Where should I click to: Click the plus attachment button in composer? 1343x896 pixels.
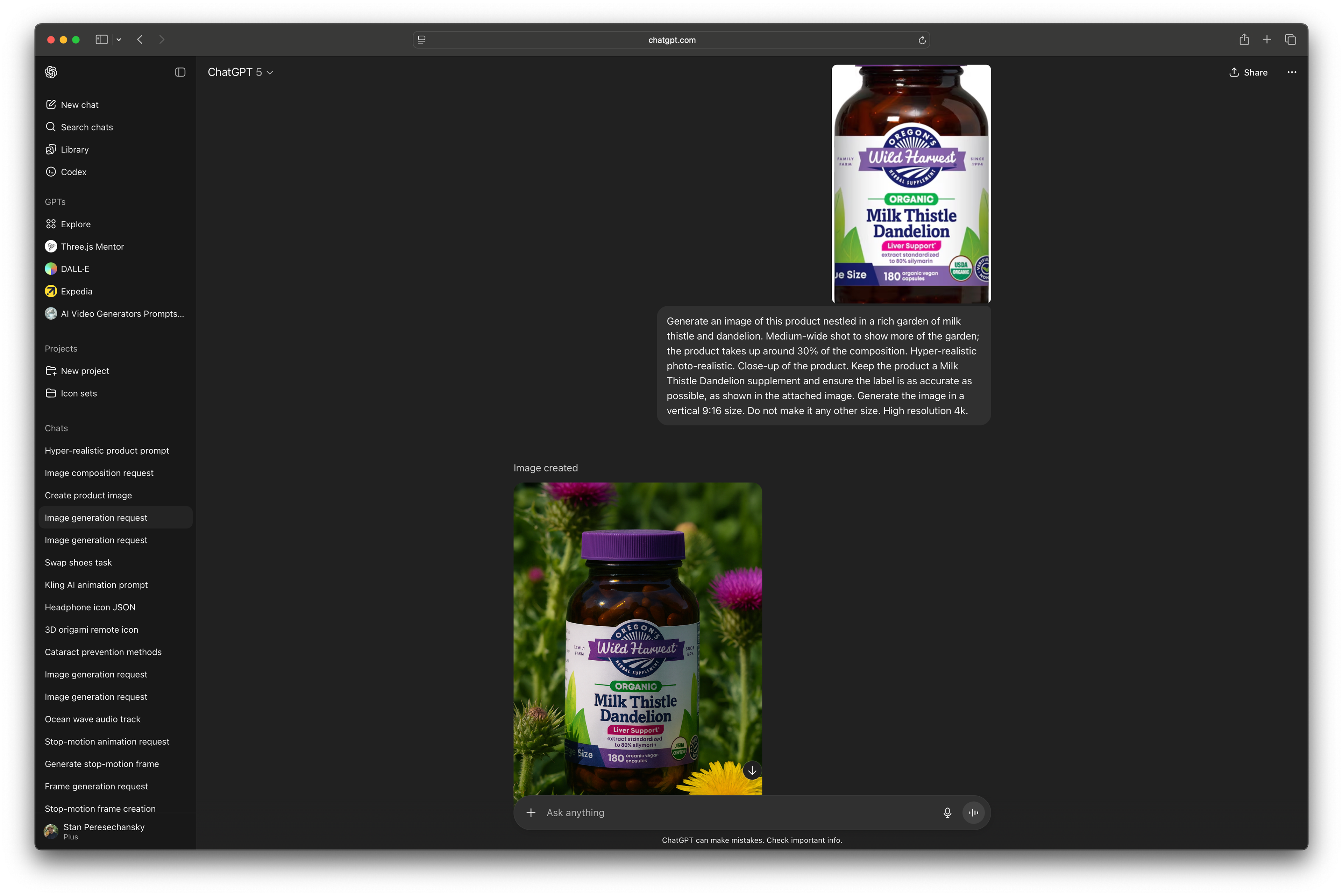click(x=531, y=812)
